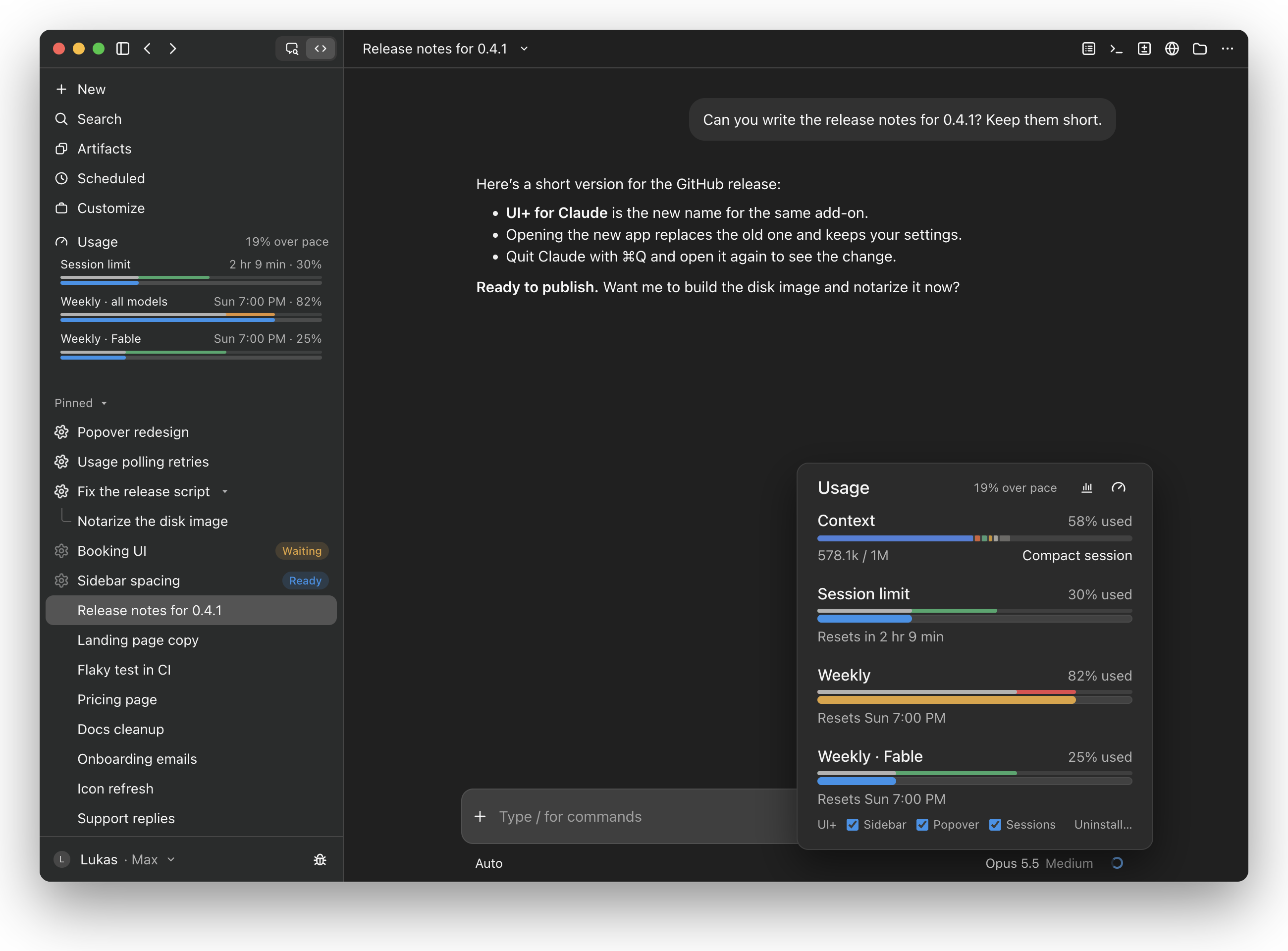Viewport: 1288px width, 951px height.
Task: Toggle the Sidebar checkbox
Action: pos(853,824)
